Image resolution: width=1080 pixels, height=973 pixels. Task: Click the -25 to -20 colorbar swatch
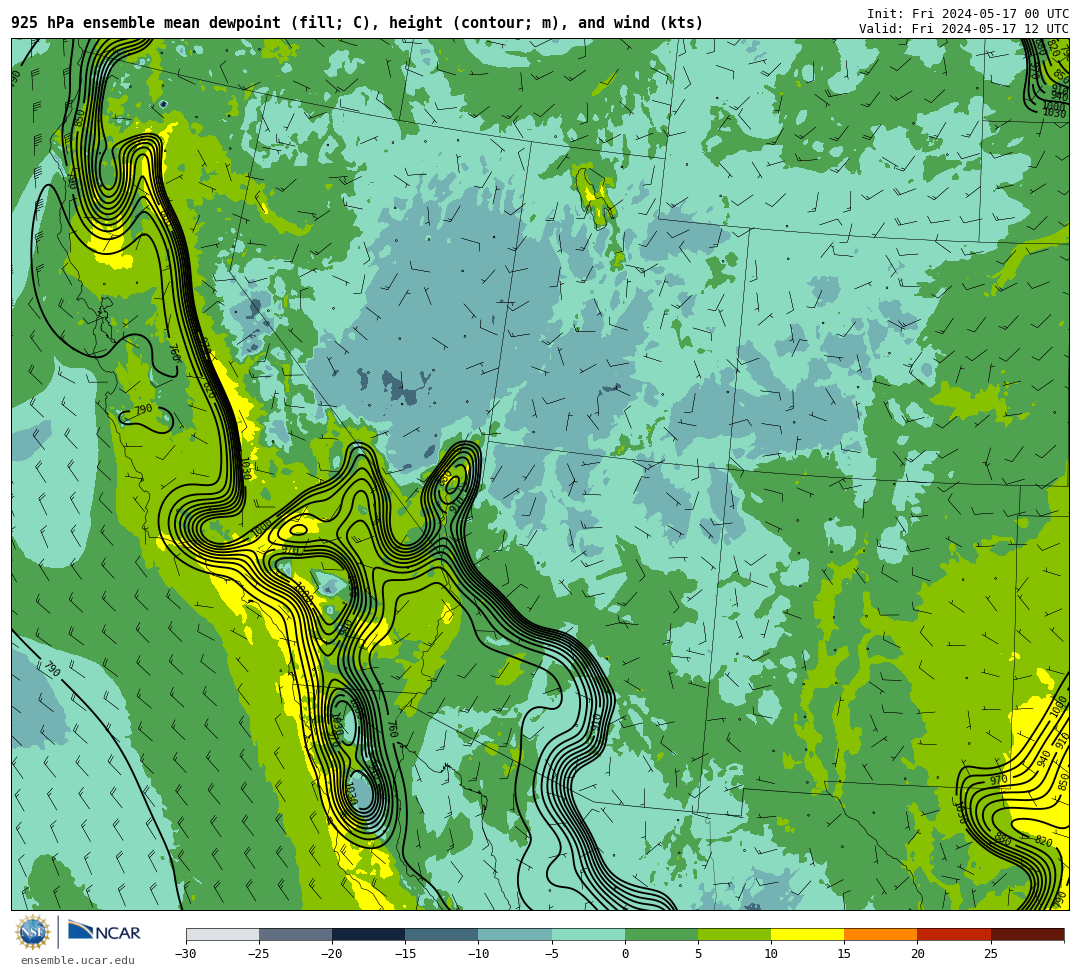tap(295, 934)
